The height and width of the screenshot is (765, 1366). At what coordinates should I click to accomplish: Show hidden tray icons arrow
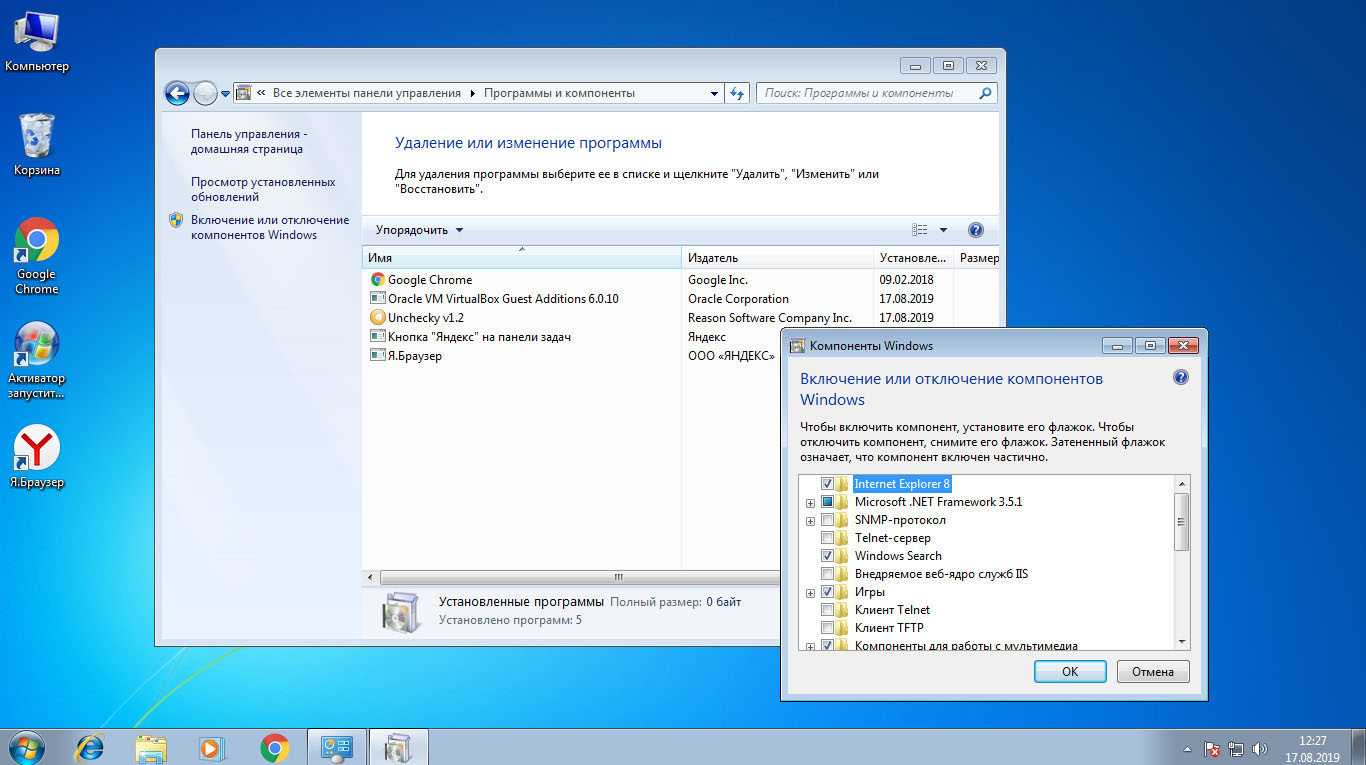click(1188, 748)
